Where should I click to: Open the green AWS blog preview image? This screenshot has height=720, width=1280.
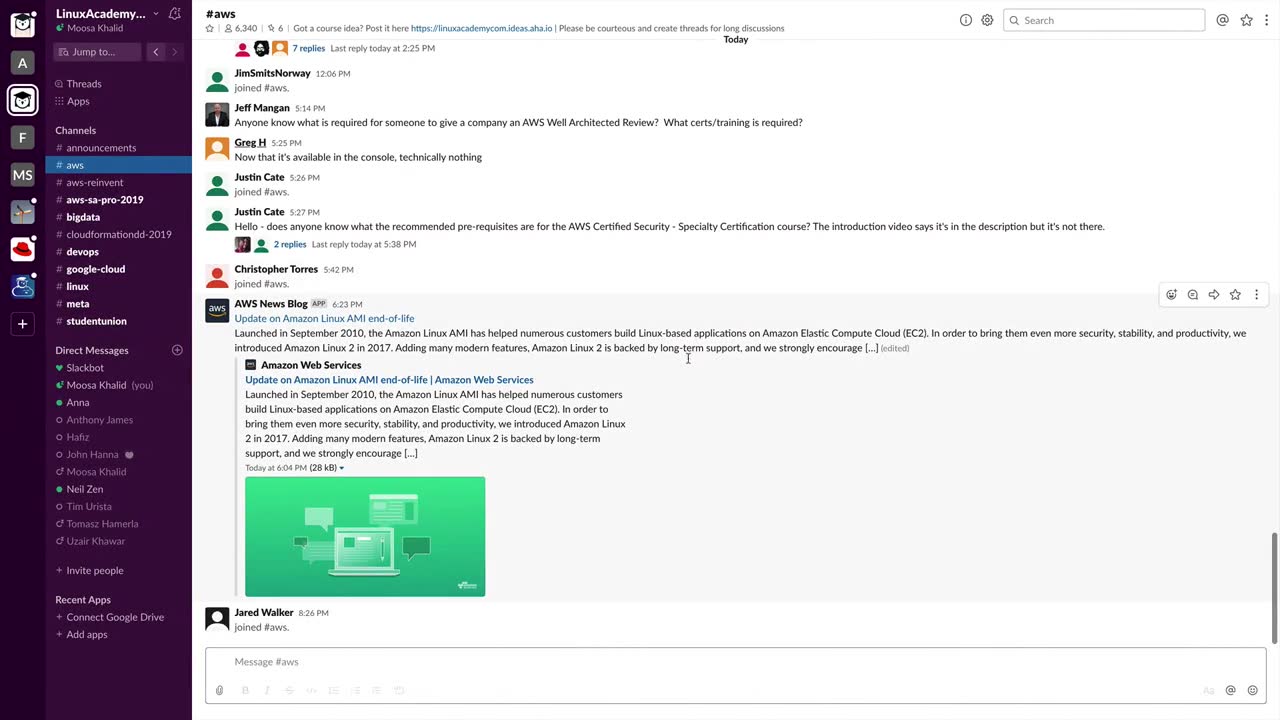pyautogui.click(x=365, y=537)
